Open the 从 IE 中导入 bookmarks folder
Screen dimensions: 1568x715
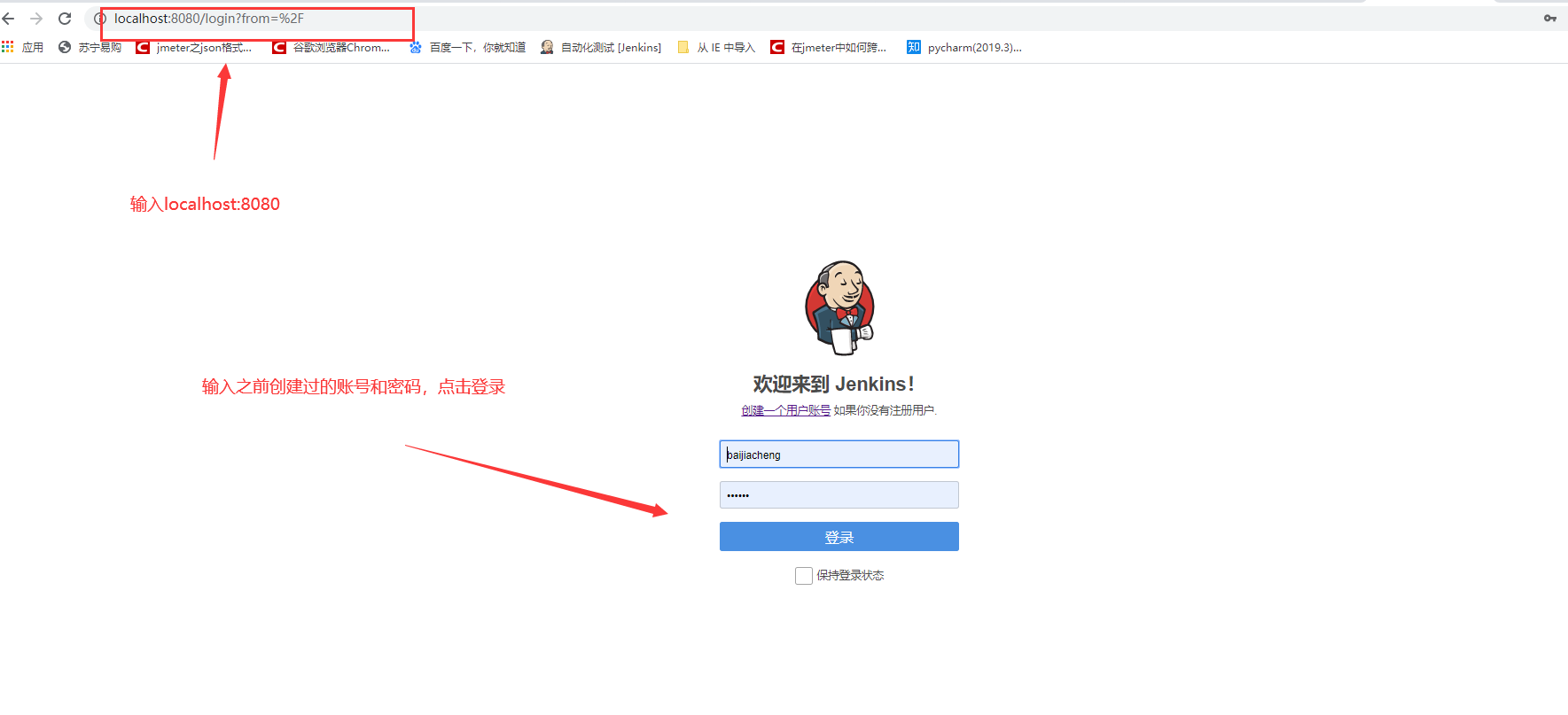coord(716,48)
